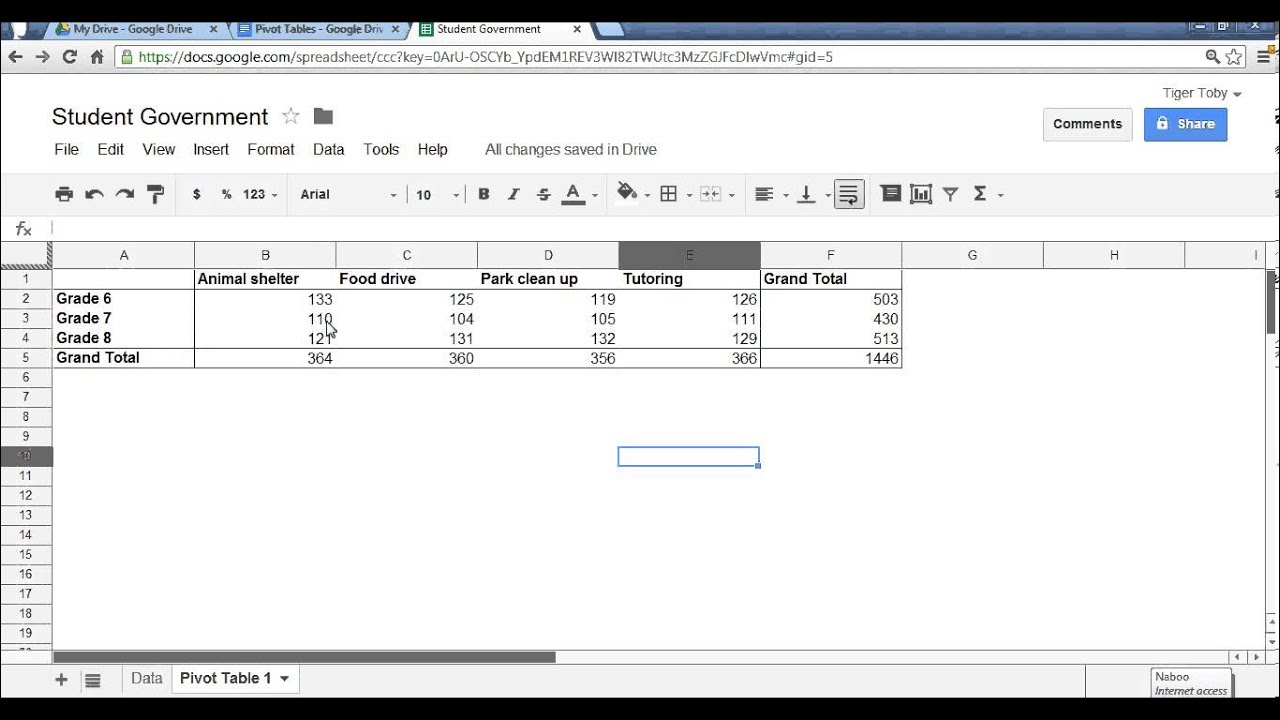Add a new sheet with the plus icon
This screenshot has width=1280, height=720.
[x=61, y=680]
